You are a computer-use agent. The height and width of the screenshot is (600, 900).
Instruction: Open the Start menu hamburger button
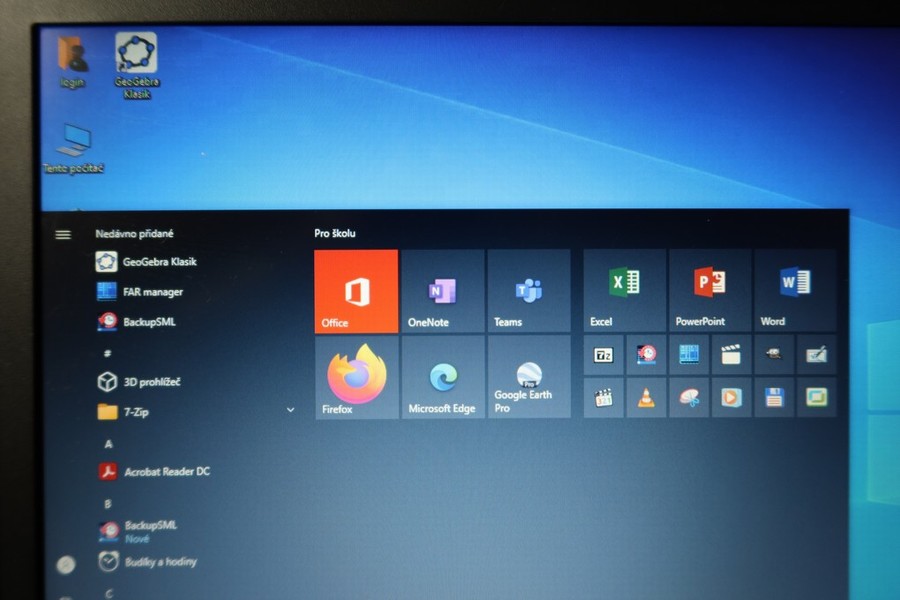tap(63, 234)
